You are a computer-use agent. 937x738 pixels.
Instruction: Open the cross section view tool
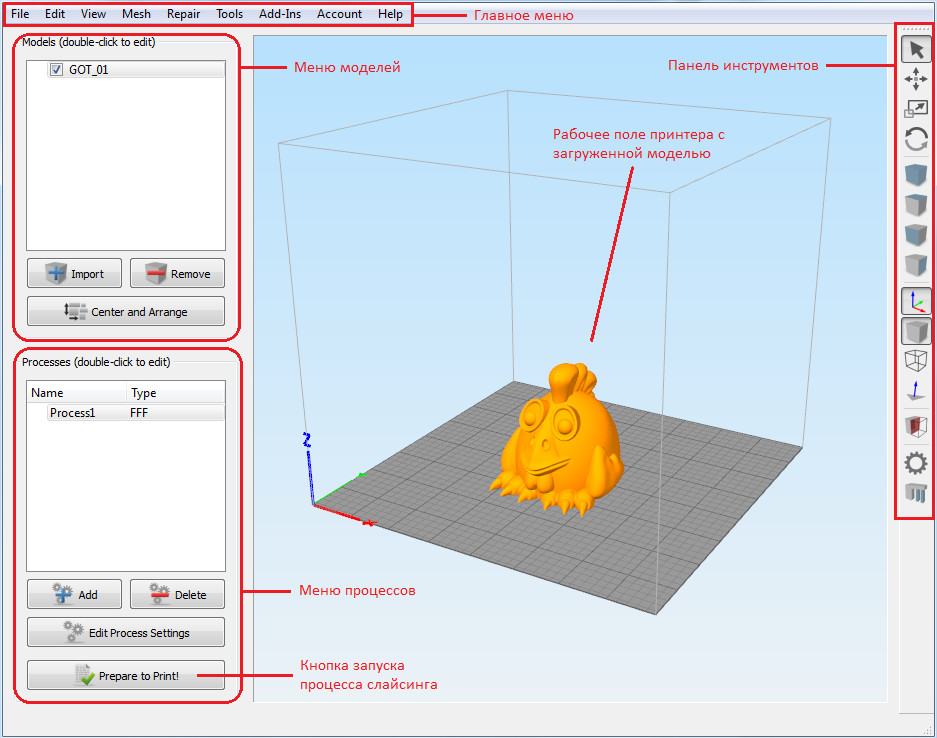916,427
